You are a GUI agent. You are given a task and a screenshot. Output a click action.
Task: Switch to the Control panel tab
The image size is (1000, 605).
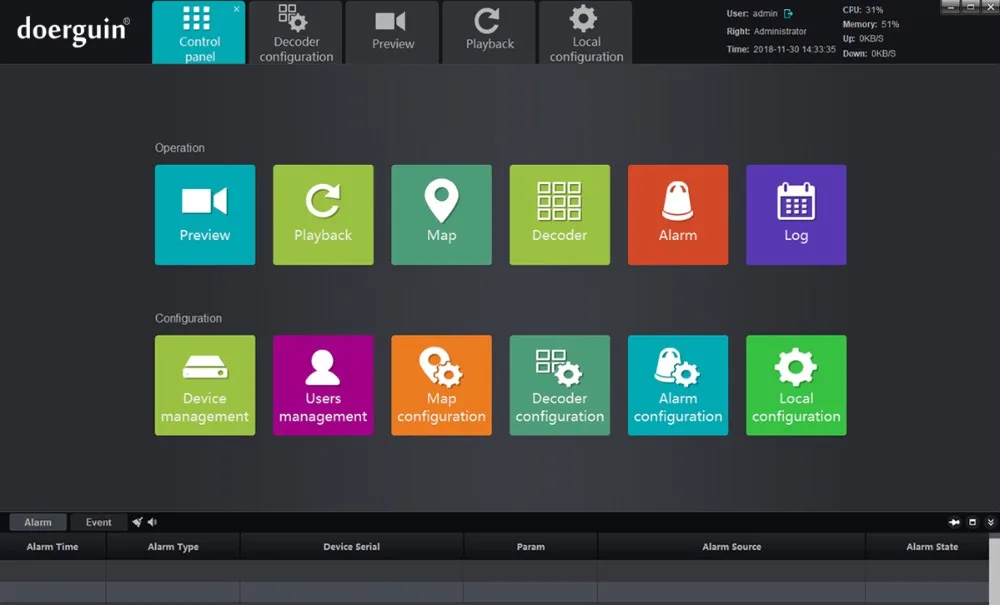click(198, 33)
